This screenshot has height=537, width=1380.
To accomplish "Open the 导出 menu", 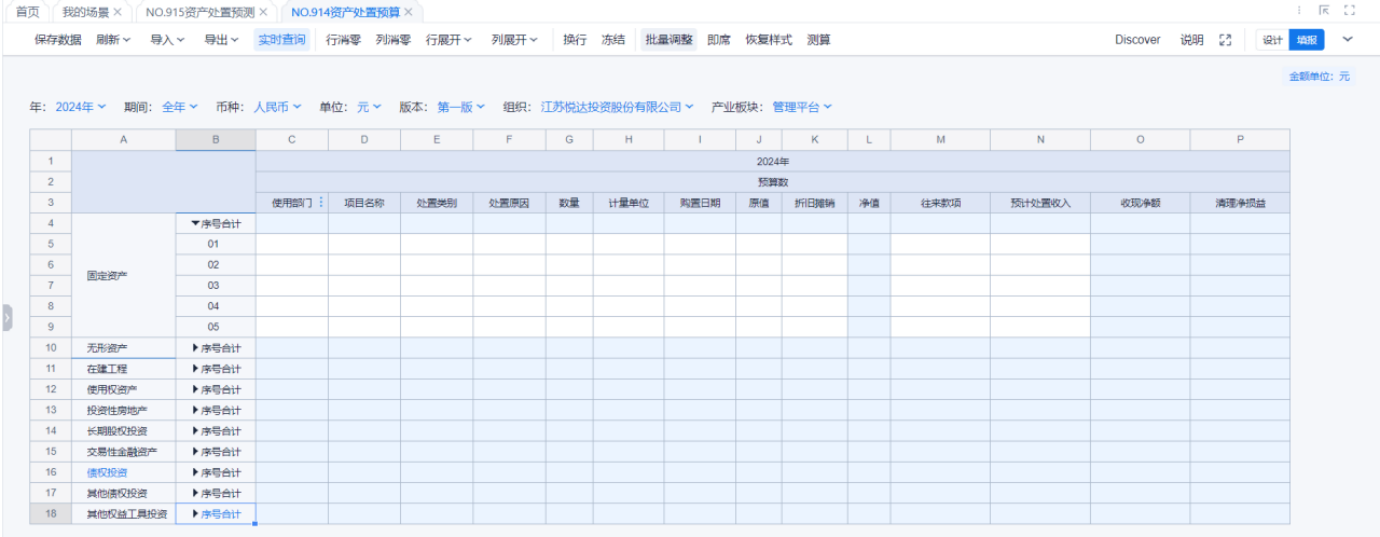I will pyautogui.click(x=221, y=40).
